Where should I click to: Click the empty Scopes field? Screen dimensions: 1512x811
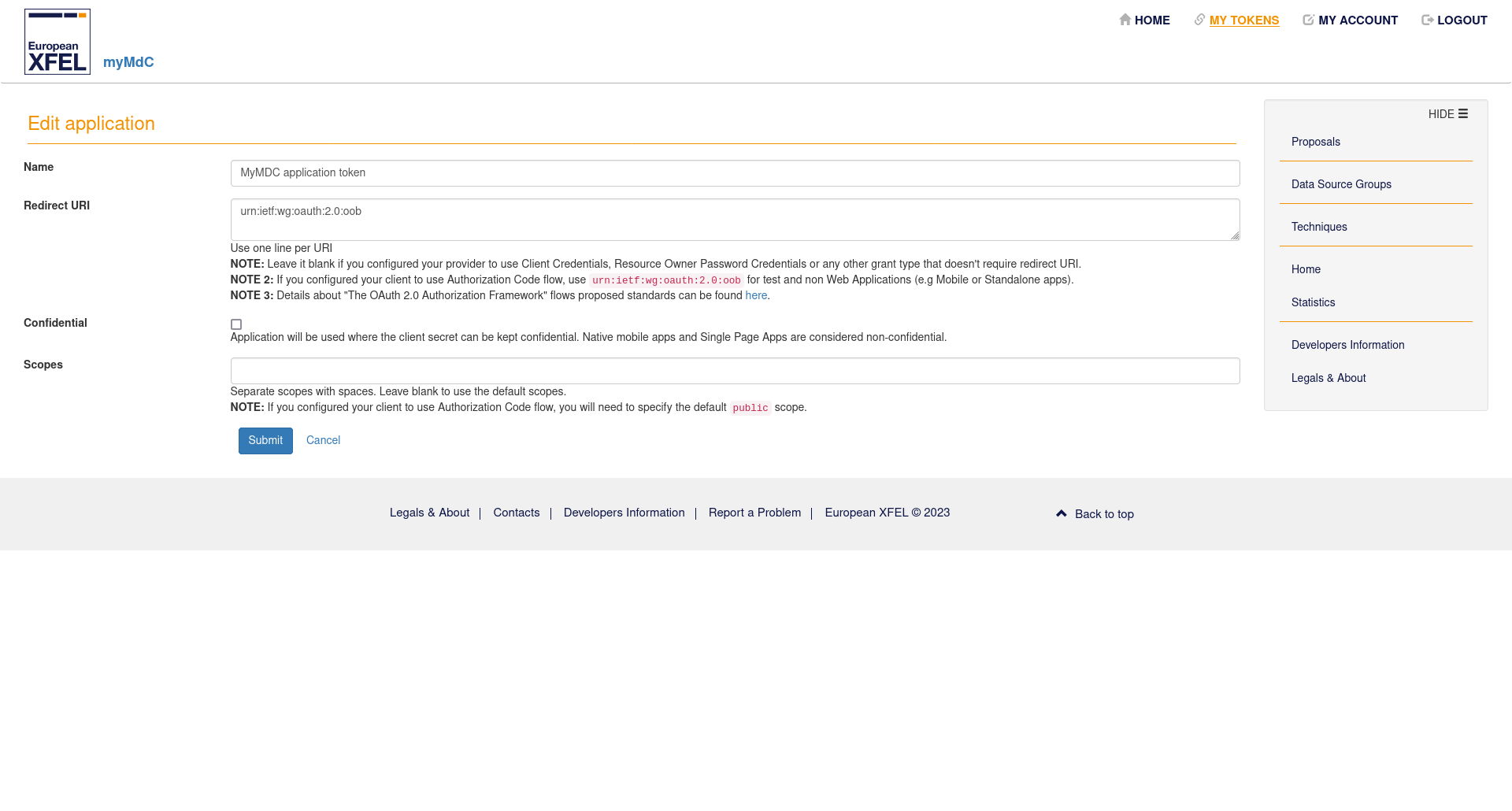735,371
